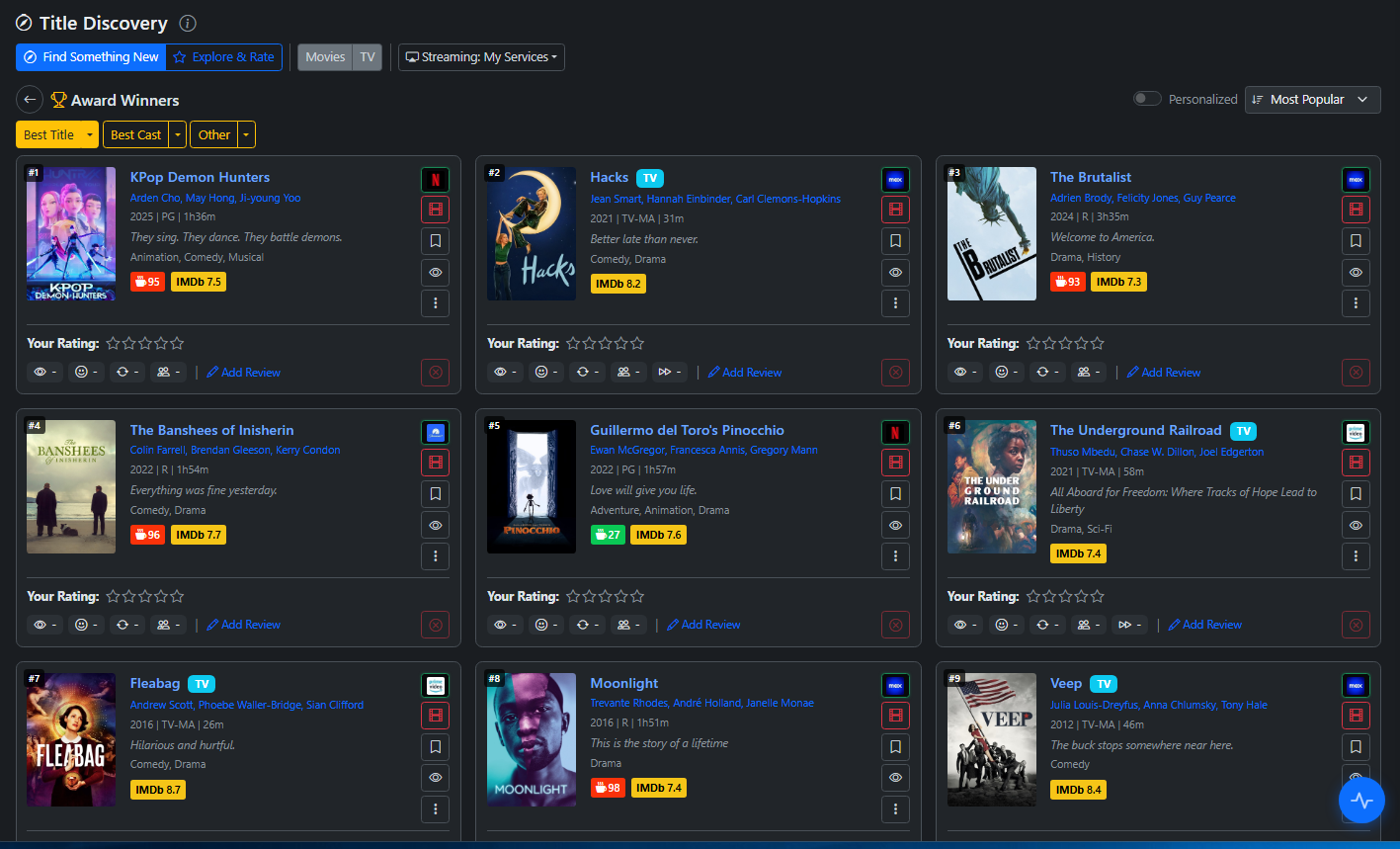Open the Most Popular sort dropdown
This screenshot has width=1400, height=849.
(1313, 100)
